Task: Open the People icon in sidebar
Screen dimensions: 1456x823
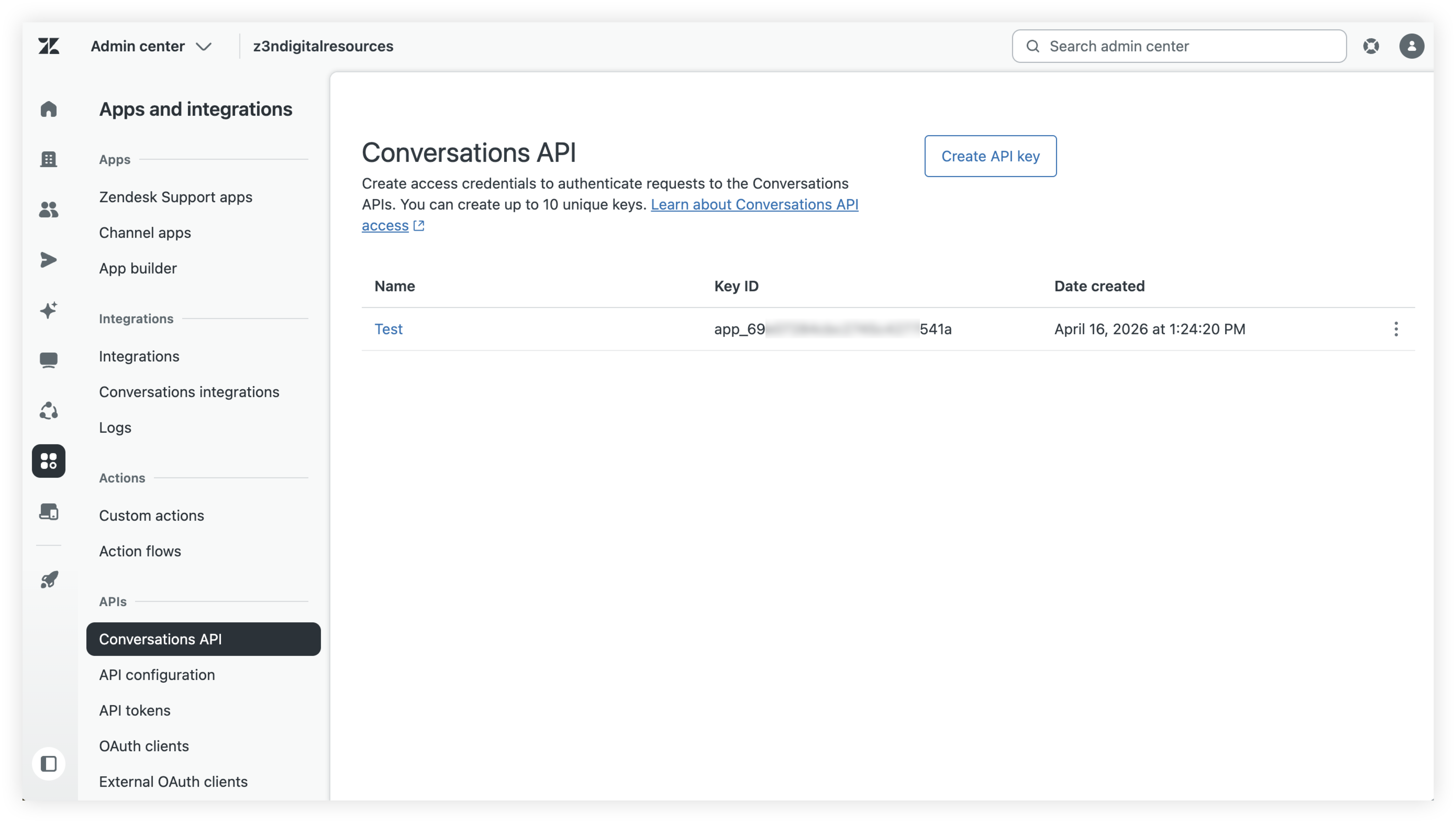Action: 49,209
